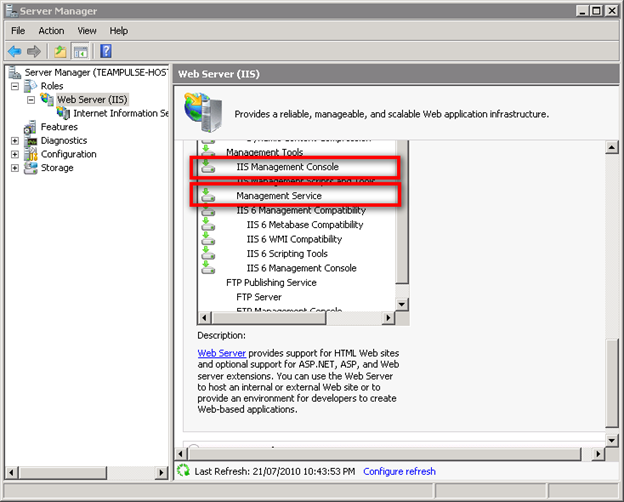Expand the Storage tree node
624x502 pixels.
click(15, 168)
